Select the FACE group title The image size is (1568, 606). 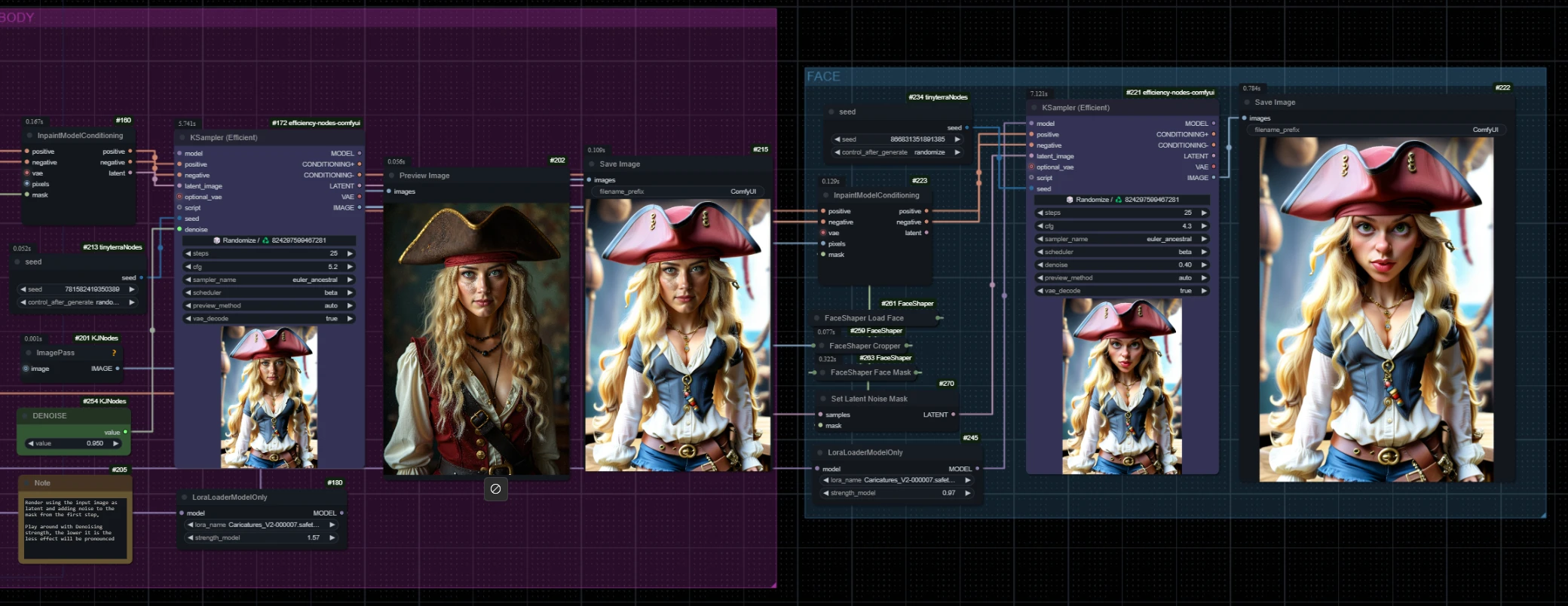pyautogui.click(x=823, y=77)
